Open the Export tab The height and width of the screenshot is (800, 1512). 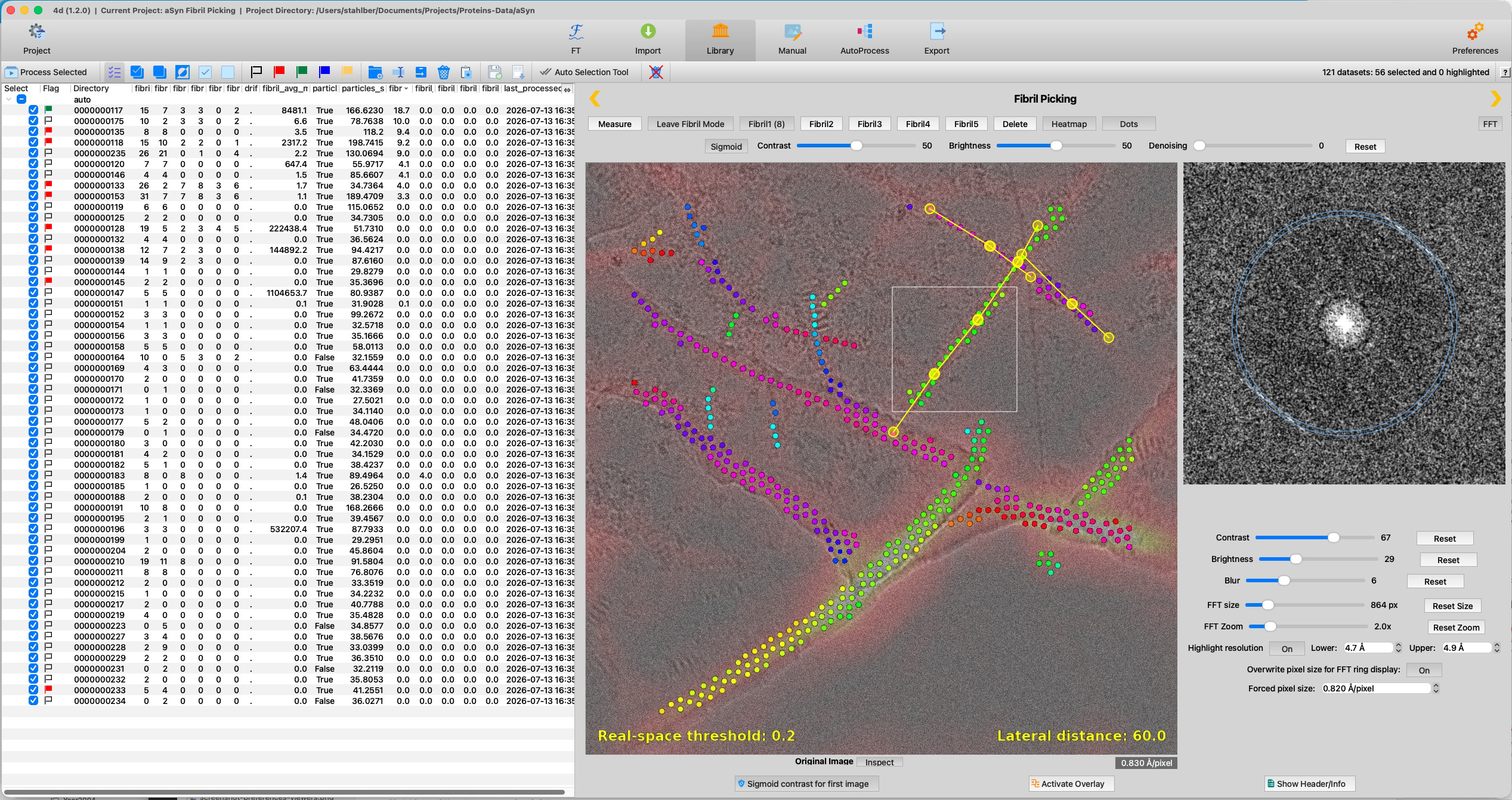click(936, 39)
